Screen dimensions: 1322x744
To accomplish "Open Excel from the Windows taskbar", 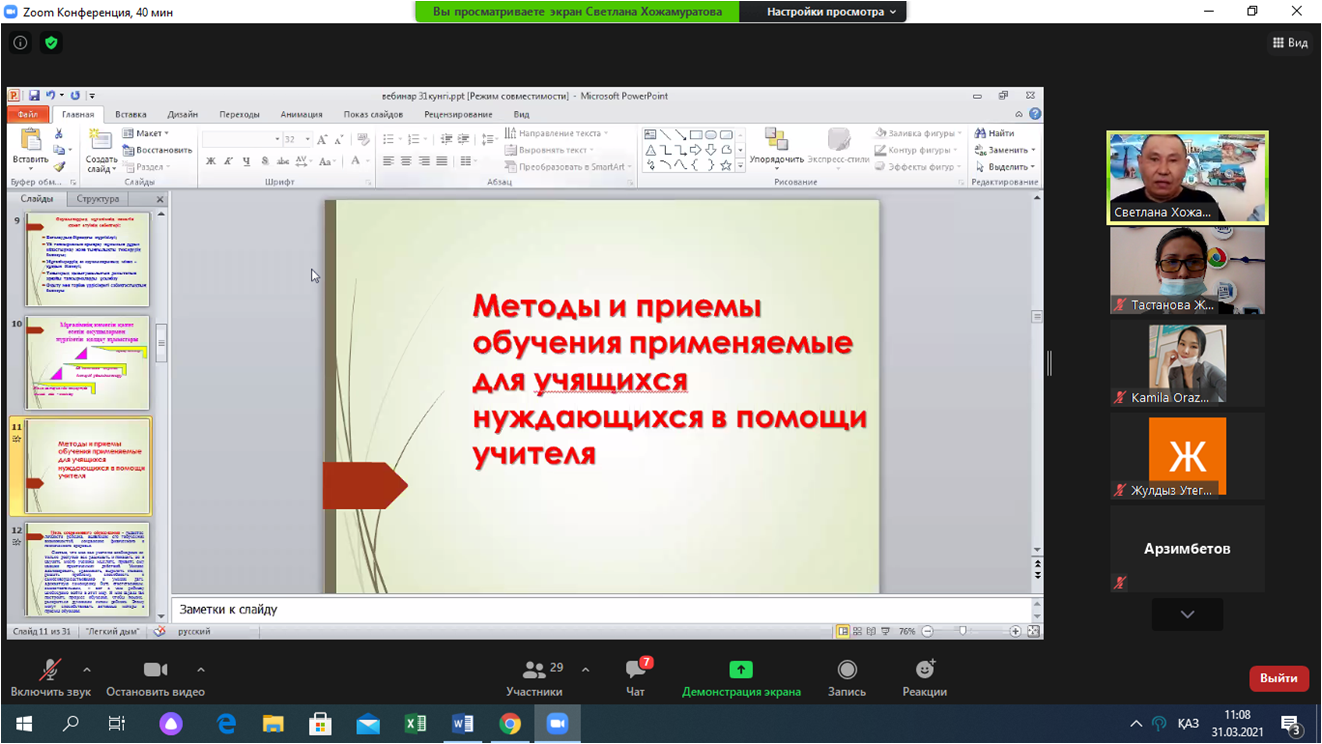I will 415,724.
